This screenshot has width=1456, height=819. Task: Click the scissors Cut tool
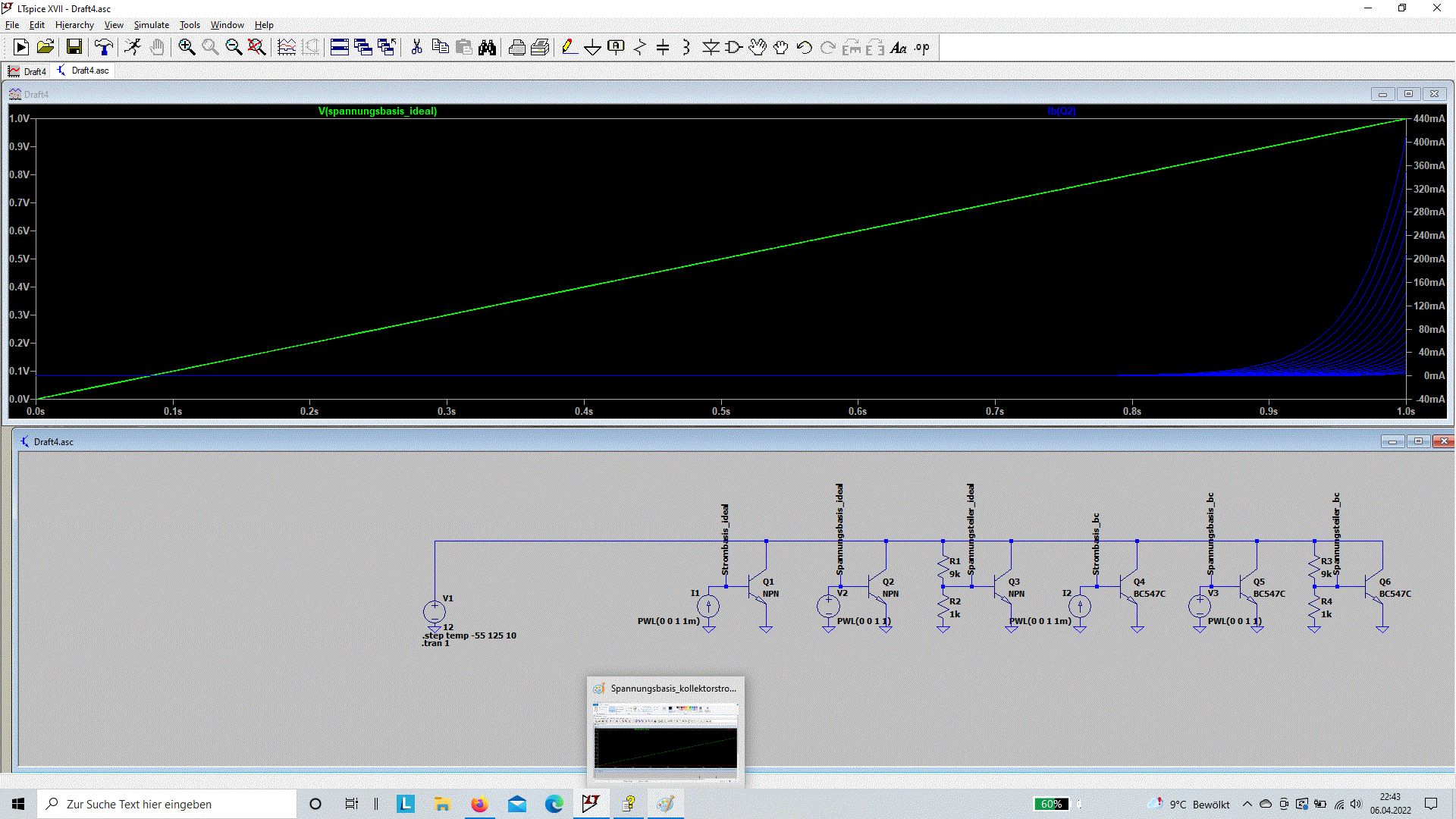416,47
